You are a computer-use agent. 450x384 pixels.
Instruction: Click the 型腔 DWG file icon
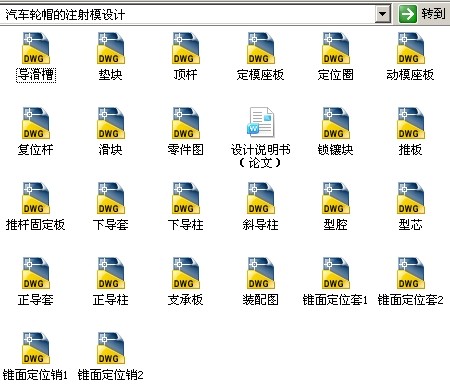pos(336,198)
